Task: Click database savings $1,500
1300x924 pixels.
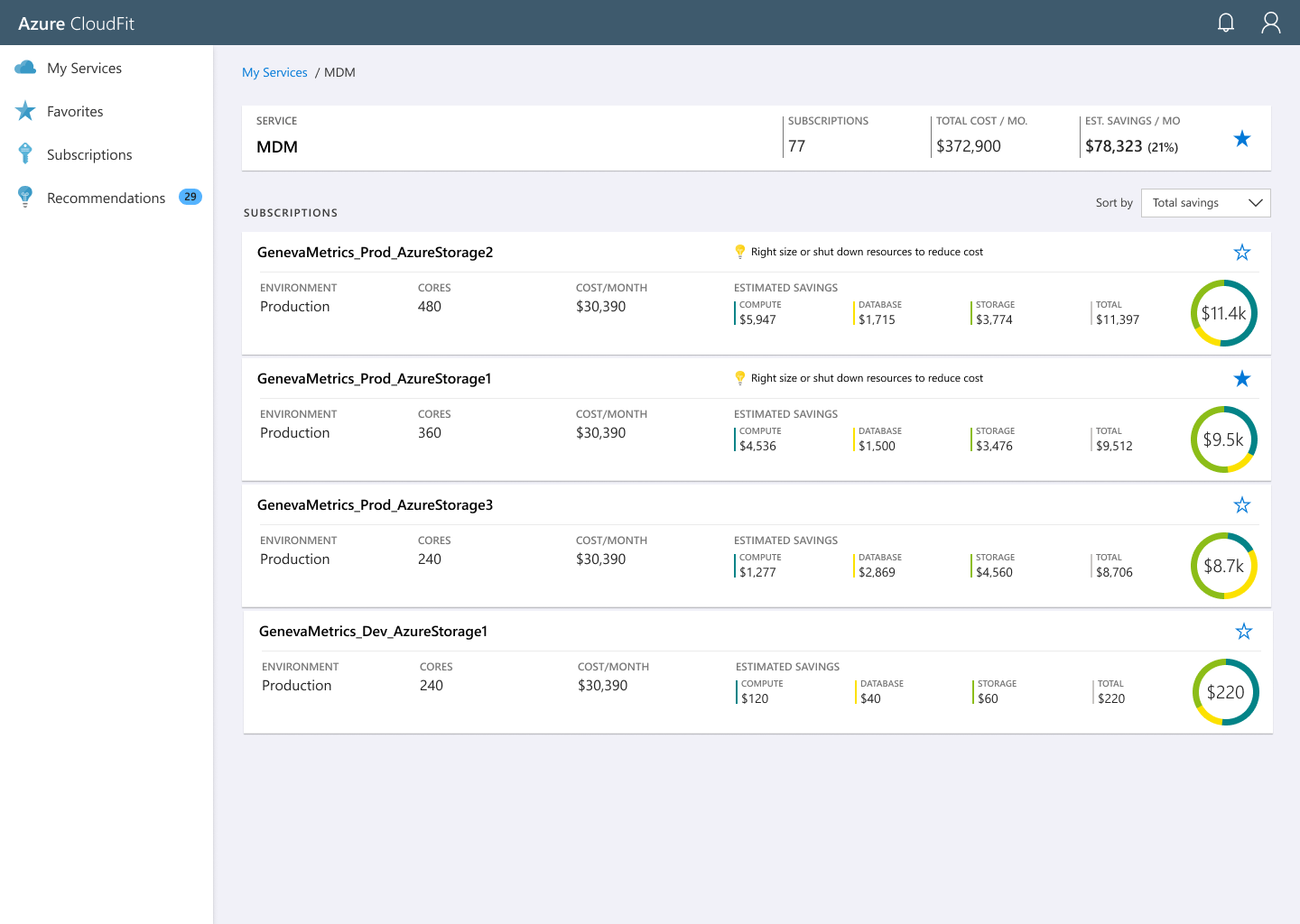Action: coord(877,446)
